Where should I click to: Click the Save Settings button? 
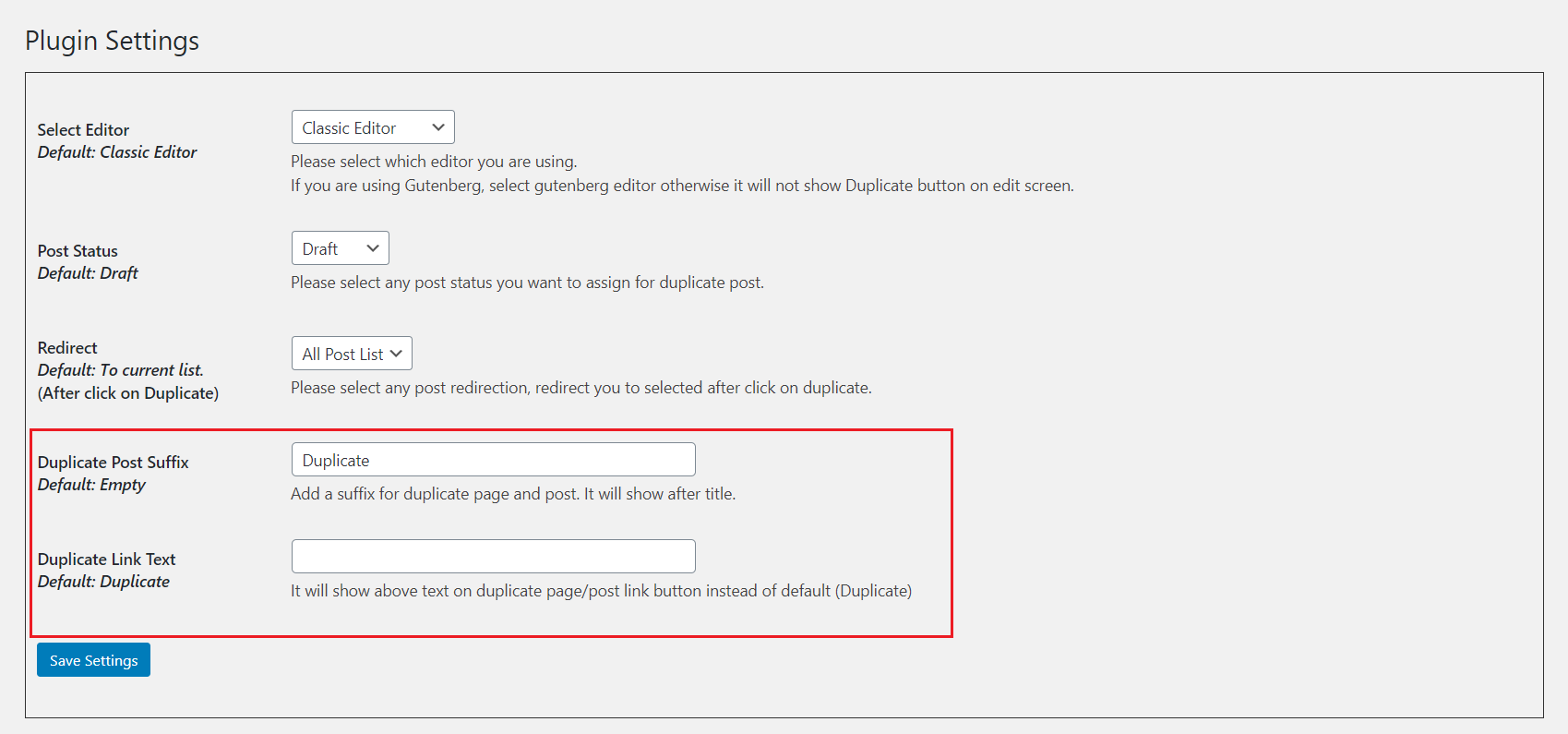pyautogui.click(x=93, y=660)
